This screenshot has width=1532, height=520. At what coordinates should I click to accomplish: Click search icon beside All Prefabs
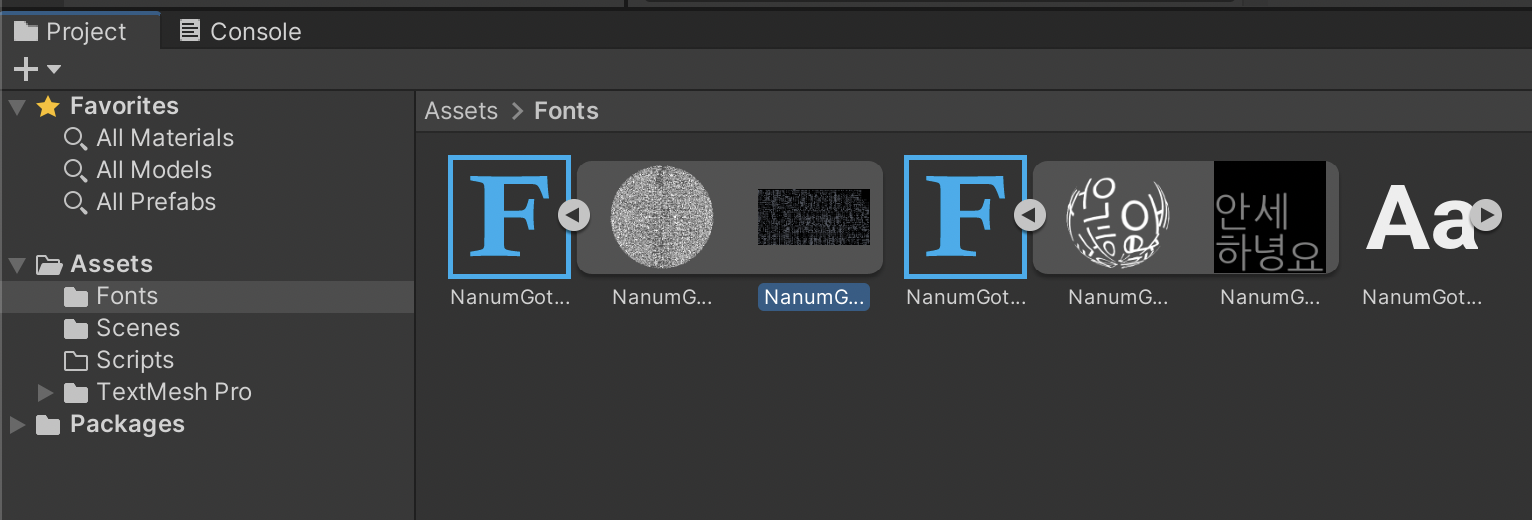(x=75, y=203)
